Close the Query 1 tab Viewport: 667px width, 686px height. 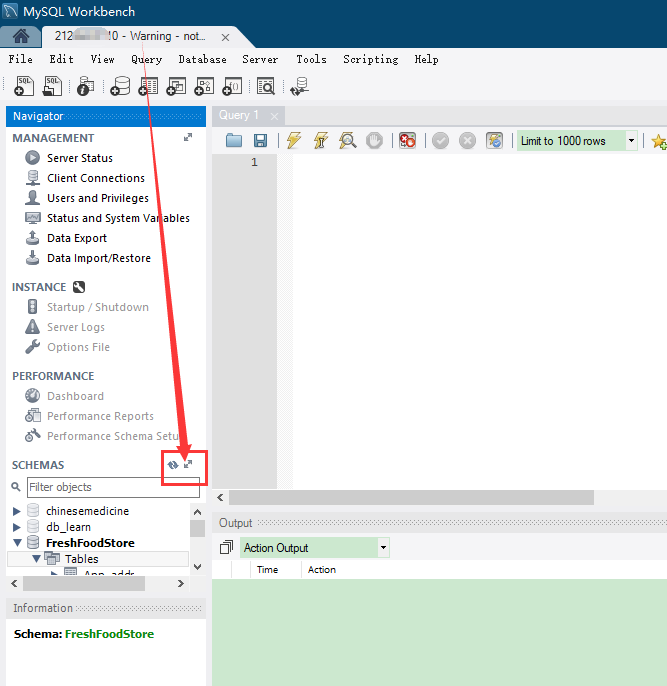coord(274,116)
